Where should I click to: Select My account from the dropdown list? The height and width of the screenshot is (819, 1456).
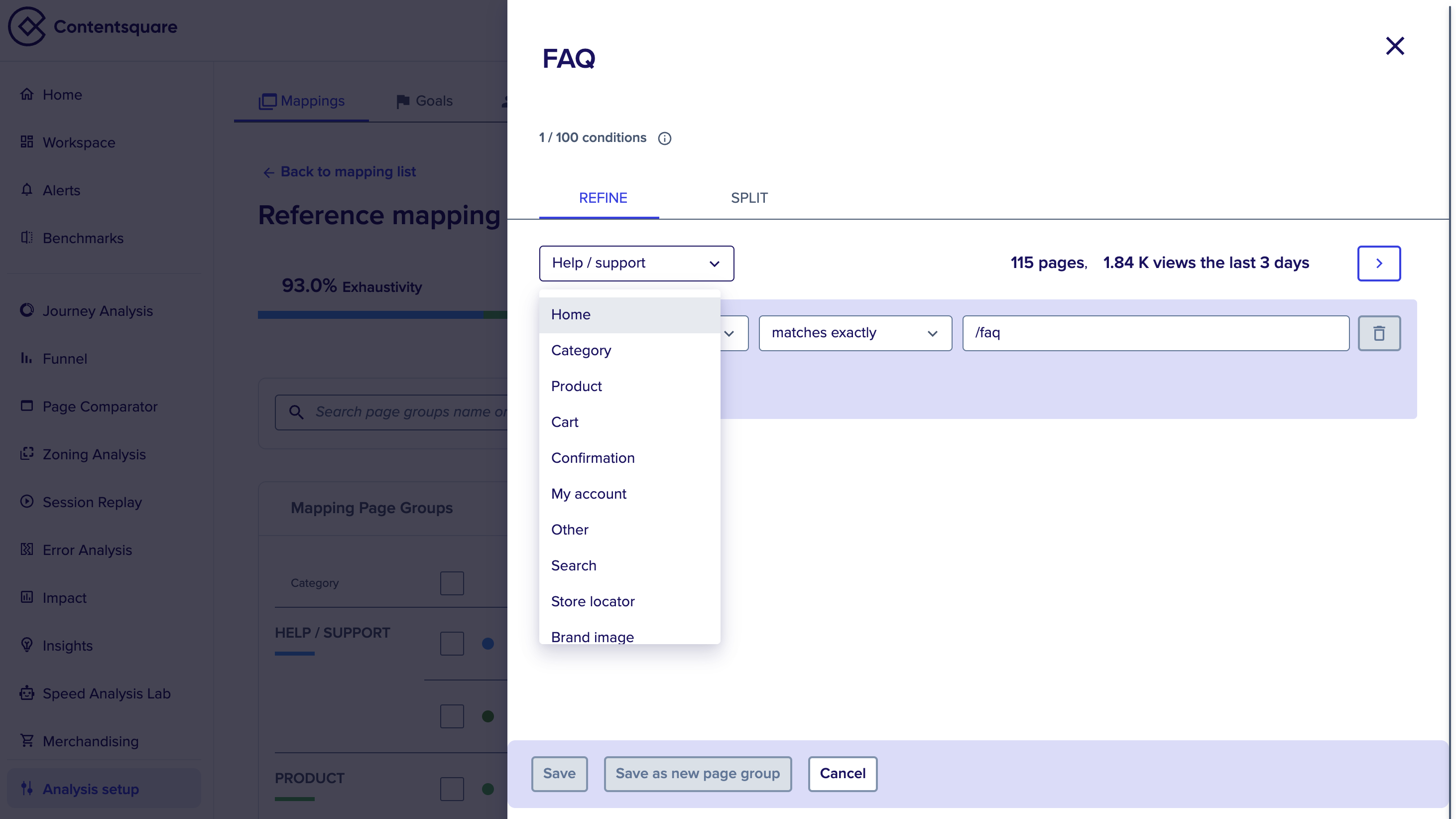coord(629,494)
